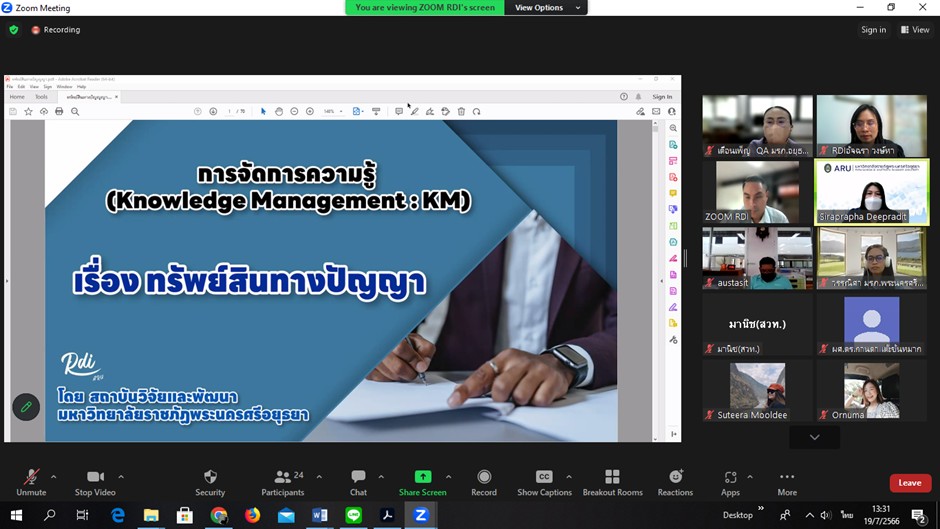Image resolution: width=940 pixels, height=529 pixels.
Task: Expand captions options arrow
Action: 569,477
